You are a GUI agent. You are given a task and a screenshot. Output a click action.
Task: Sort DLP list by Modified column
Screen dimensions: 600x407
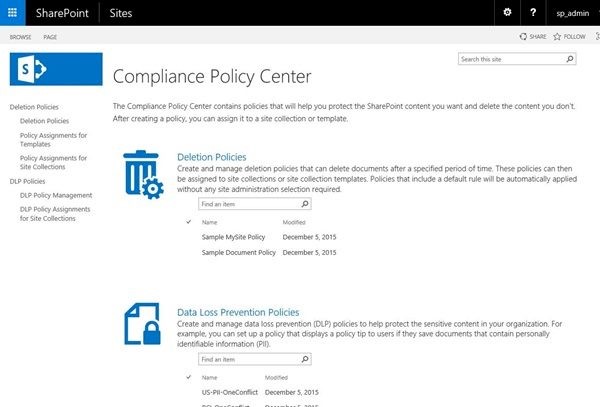tap(276, 378)
